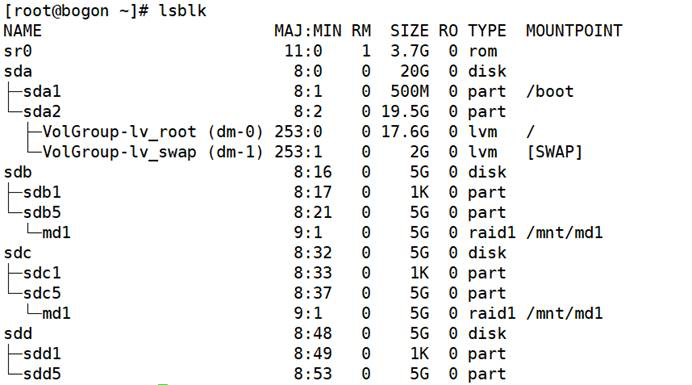Viewport: 692px width, 385px height.
Task: Select the partition name sdd5
Action: pyautogui.click(x=42, y=374)
